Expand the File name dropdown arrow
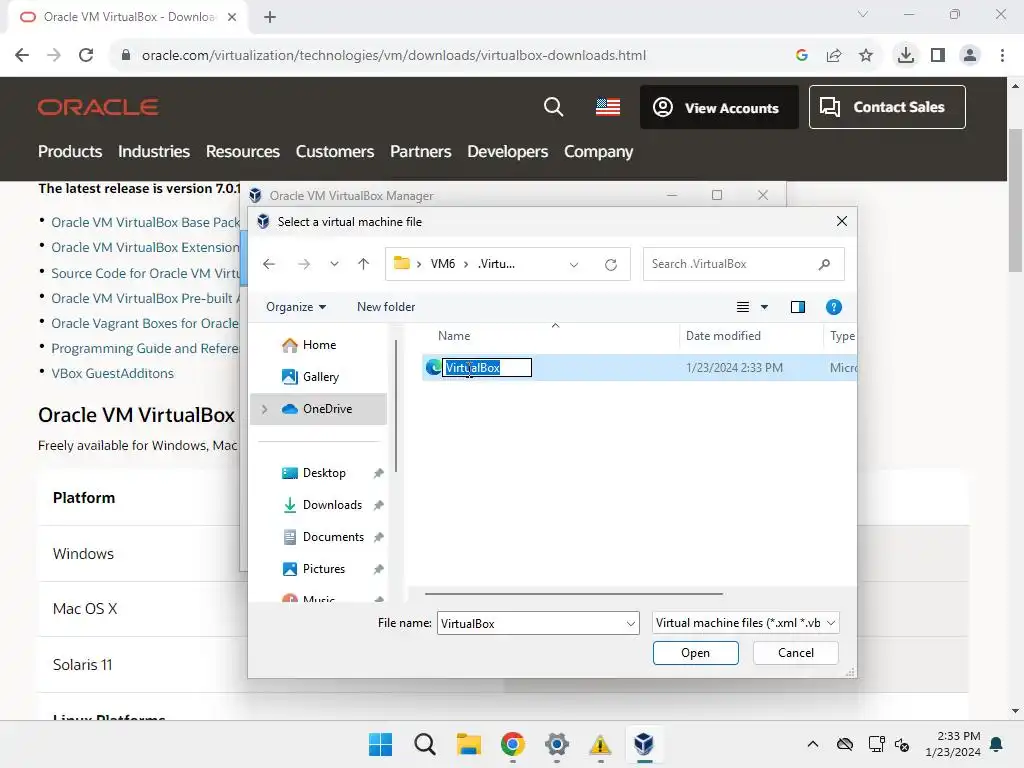 (x=631, y=624)
